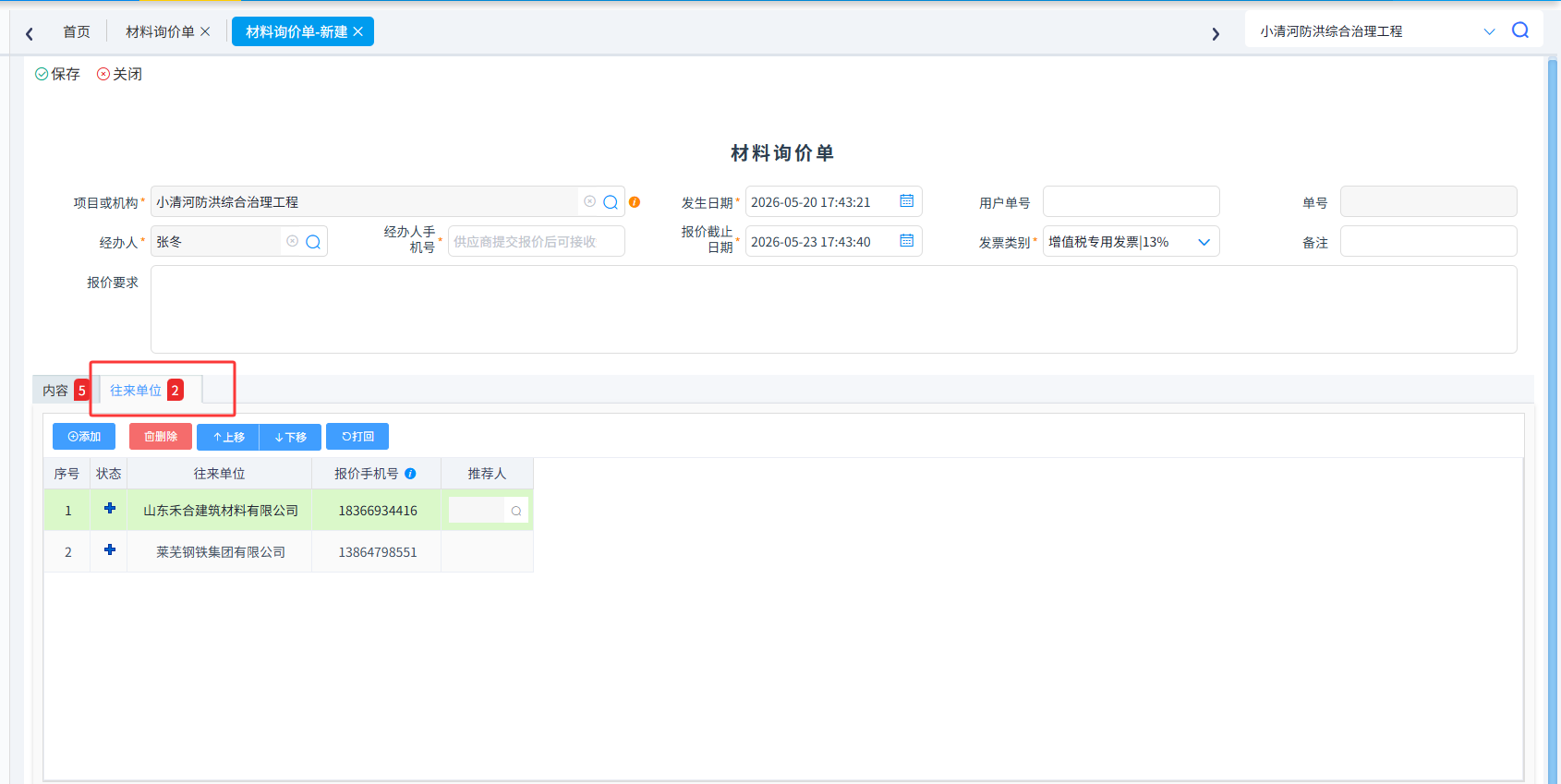Screen dimensions: 1561x784
Task: Save the form with 保存
Action: [57, 74]
